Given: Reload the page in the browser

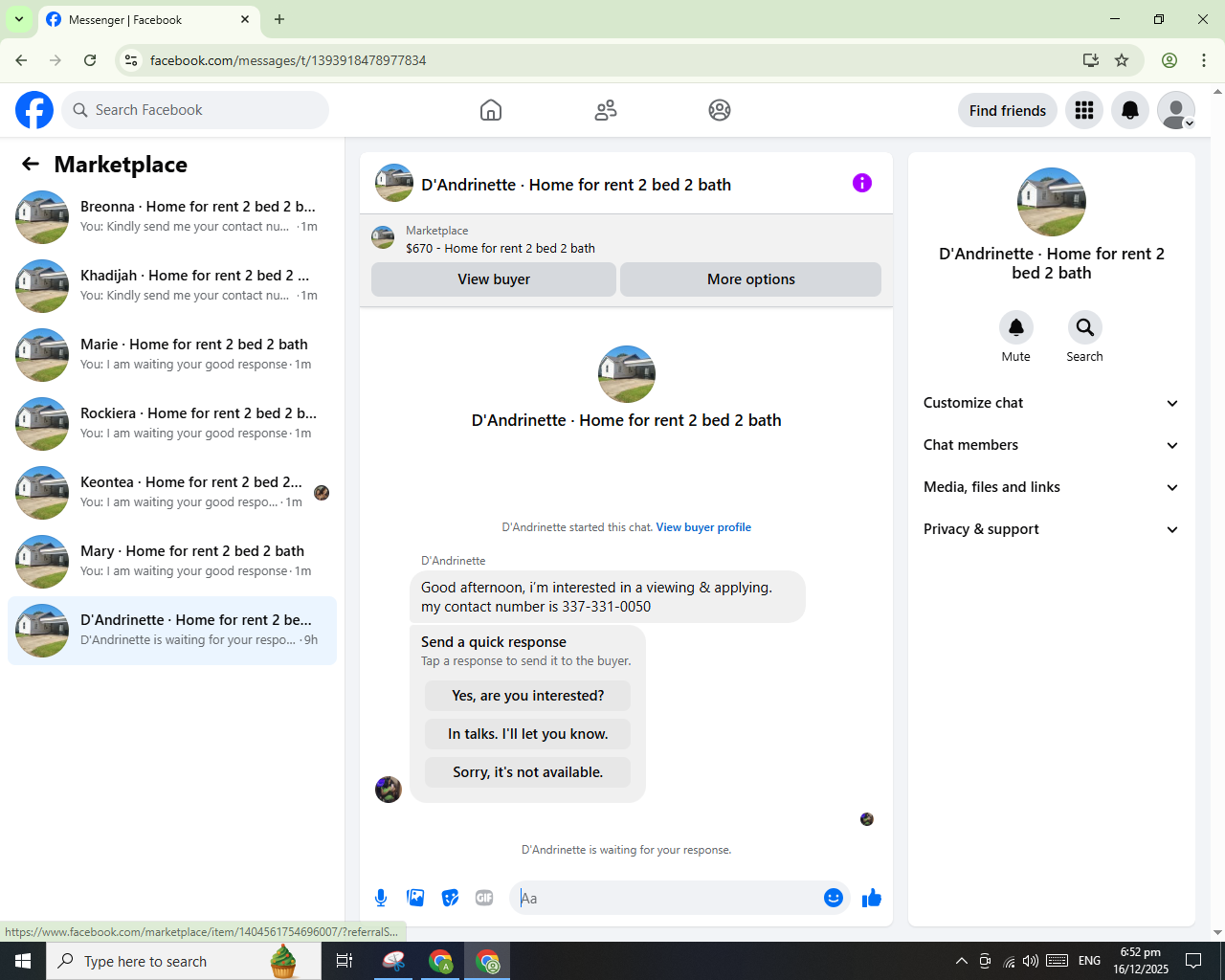Looking at the screenshot, I should click(x=90, y=60).
